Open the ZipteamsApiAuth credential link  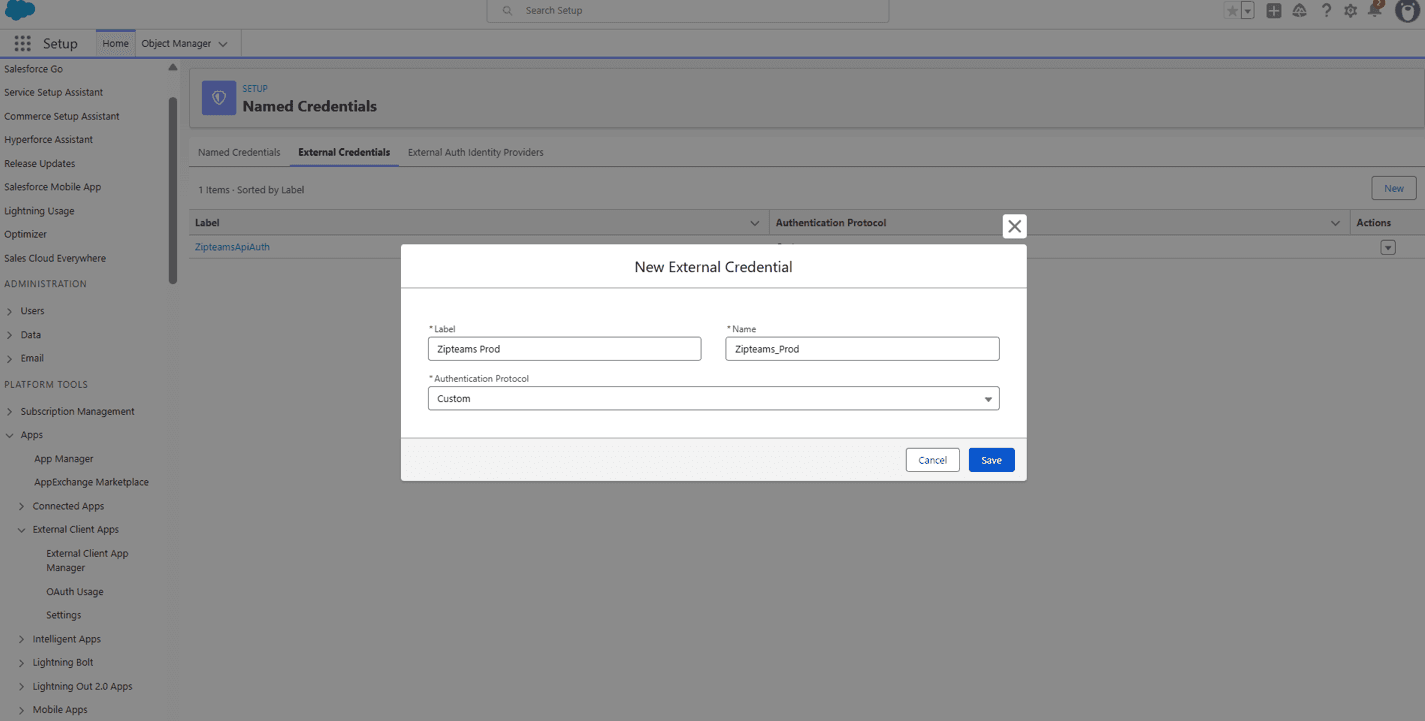pos(232,247)
